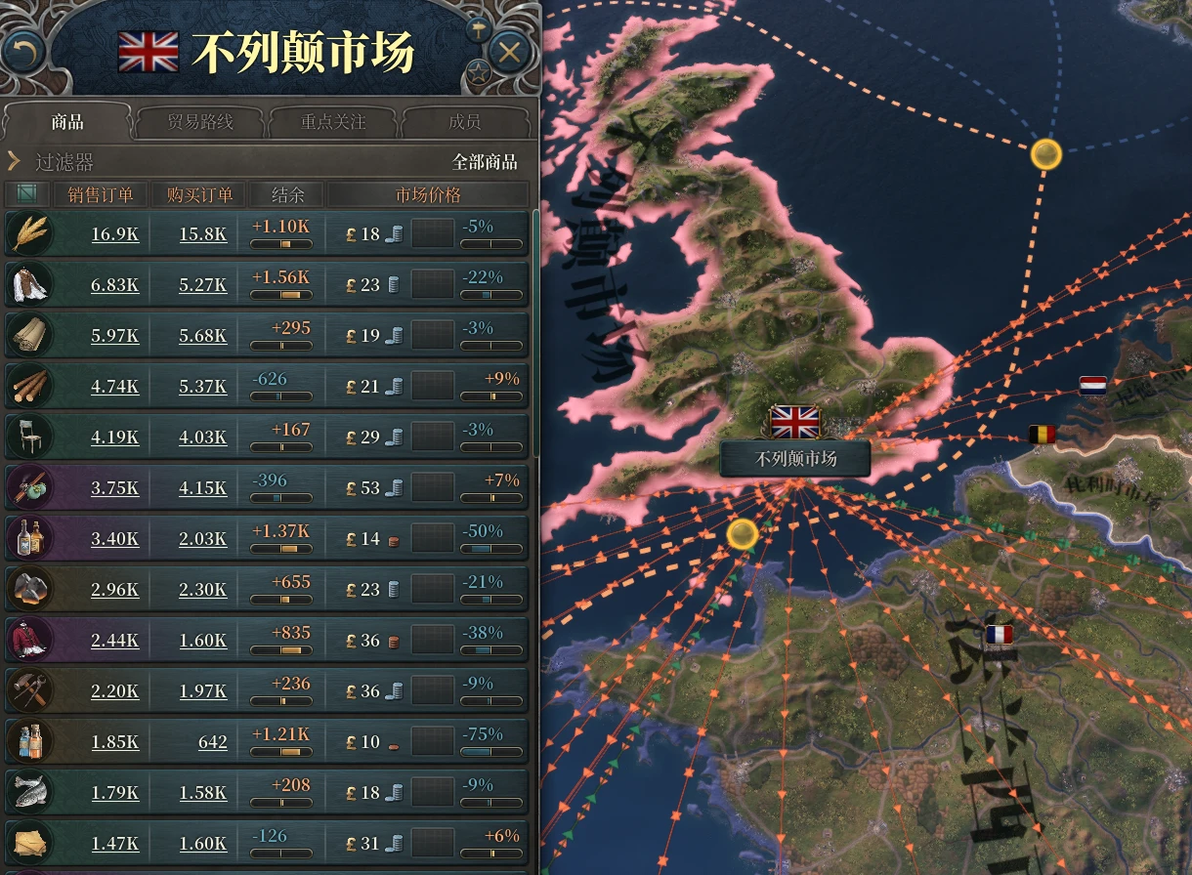Switch to the 重点关注 tab

click(333, 122)
